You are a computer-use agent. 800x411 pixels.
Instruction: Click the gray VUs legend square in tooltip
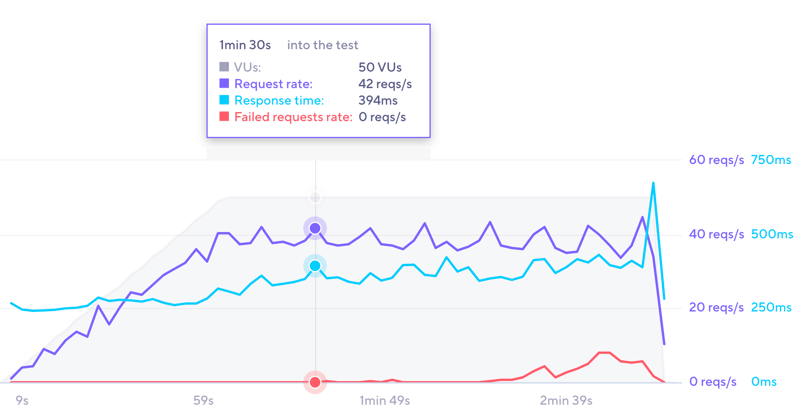pyautogui.click(x=224, y=68)
